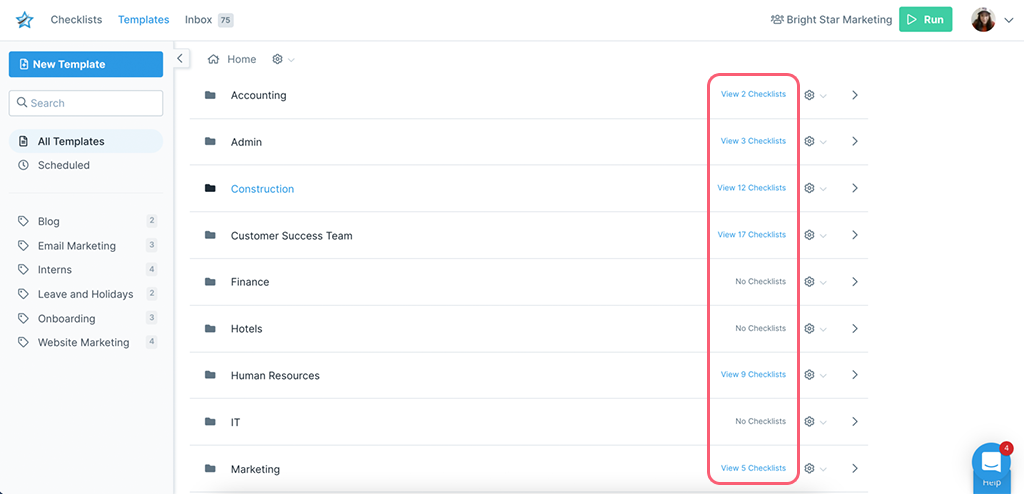Open gear settings for Finance folder
Viewport: 1024px width, 494px height.
810,282
